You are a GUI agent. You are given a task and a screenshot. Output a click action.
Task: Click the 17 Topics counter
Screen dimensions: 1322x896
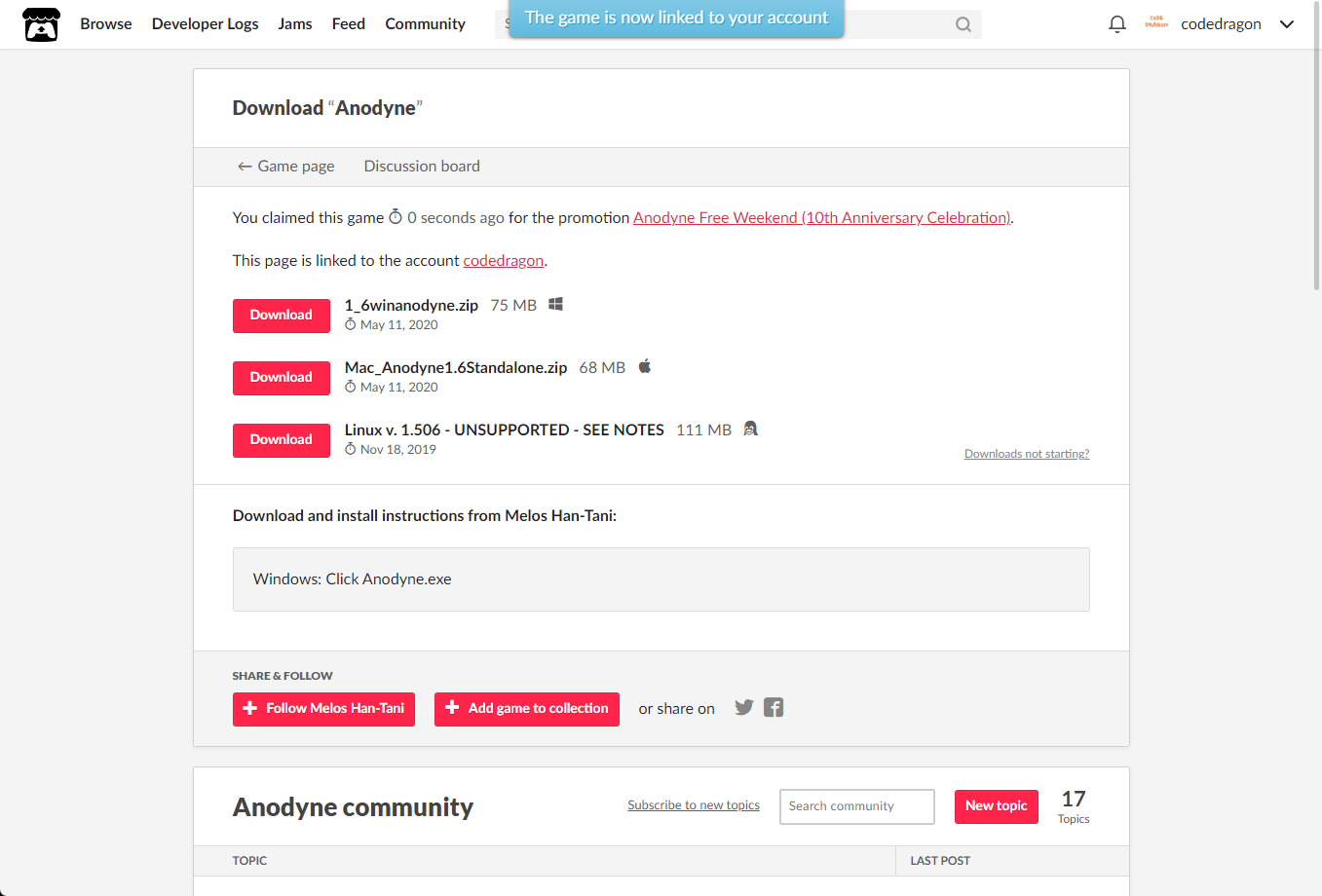(1074, 806)
